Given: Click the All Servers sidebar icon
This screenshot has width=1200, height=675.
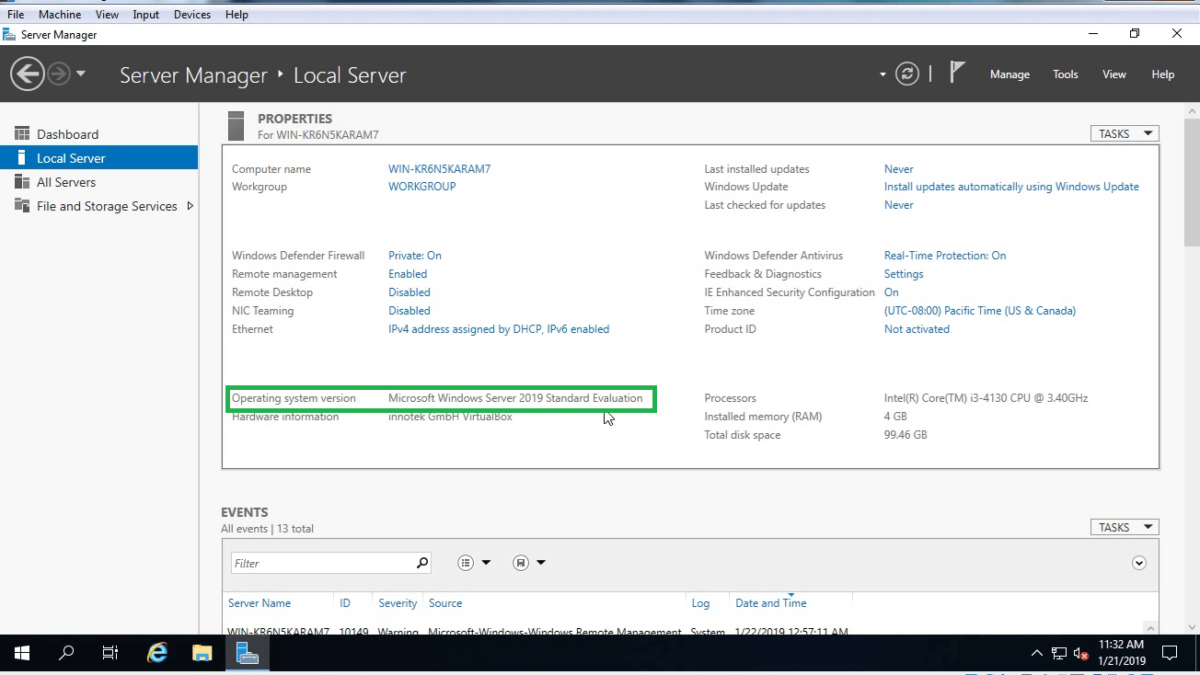Looking at the screenshot, I should (20, 182).
